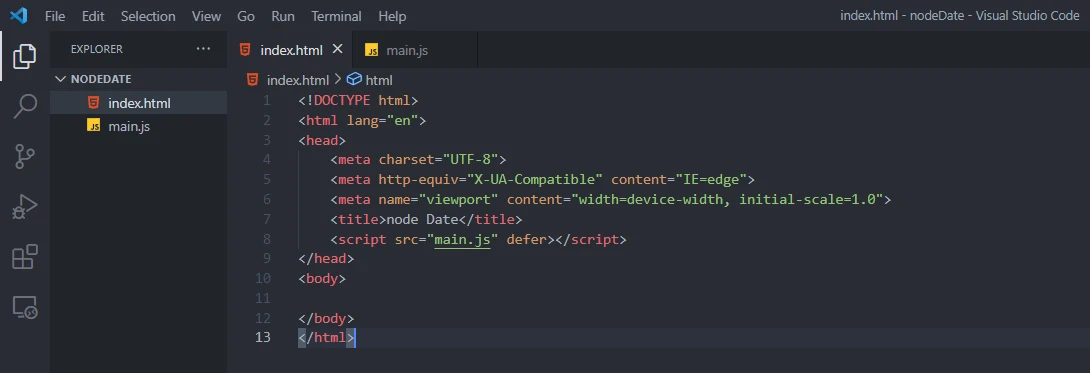Open the Selection menu
This screenshot has width=1090, height=373.
(x=149, y=16)
